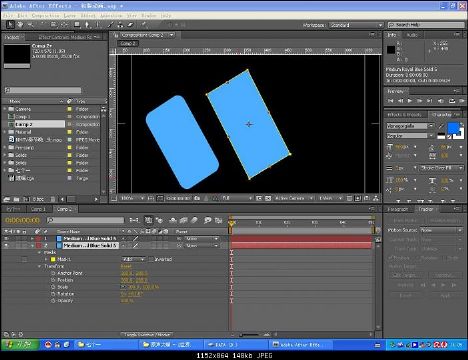Select the Hand tool
Image resolution: width=468 pixels, height=360 pixels.
tap(20, 24)
